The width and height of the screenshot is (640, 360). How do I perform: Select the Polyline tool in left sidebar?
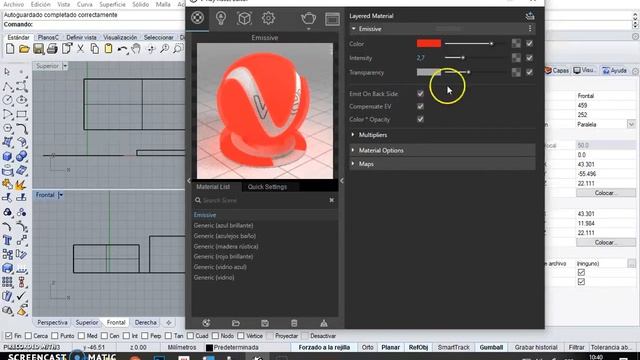[x=7, y=86]
